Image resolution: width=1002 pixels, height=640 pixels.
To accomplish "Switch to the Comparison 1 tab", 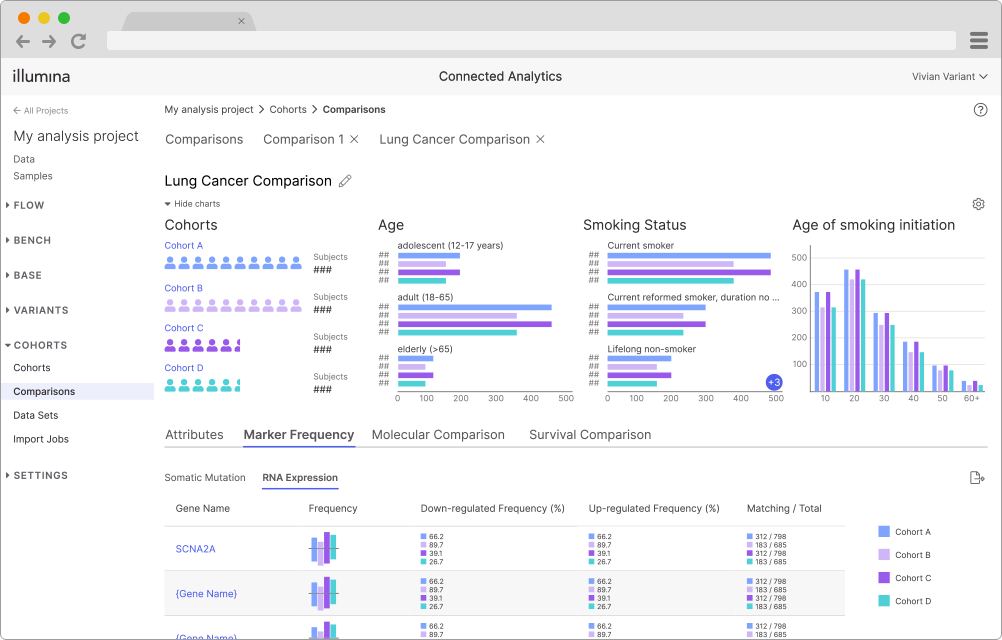I will [304, 139].
